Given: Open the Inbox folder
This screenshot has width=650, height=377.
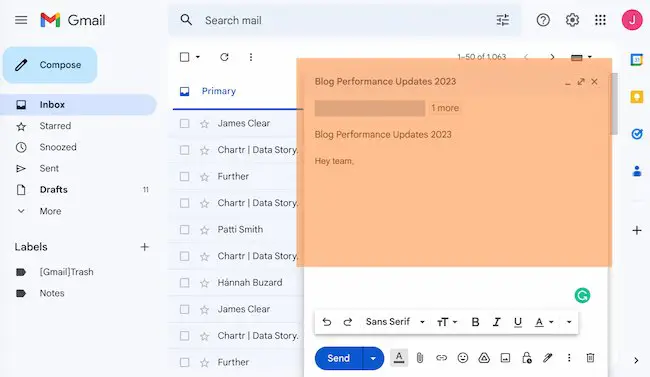Looking at the screenshot, I should coord(78,105).
